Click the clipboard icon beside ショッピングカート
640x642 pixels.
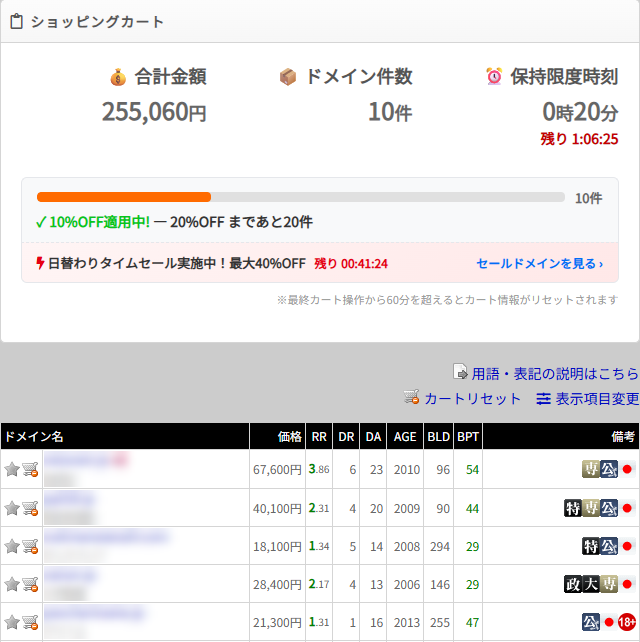pyautogui.click(x=16, y=22)
